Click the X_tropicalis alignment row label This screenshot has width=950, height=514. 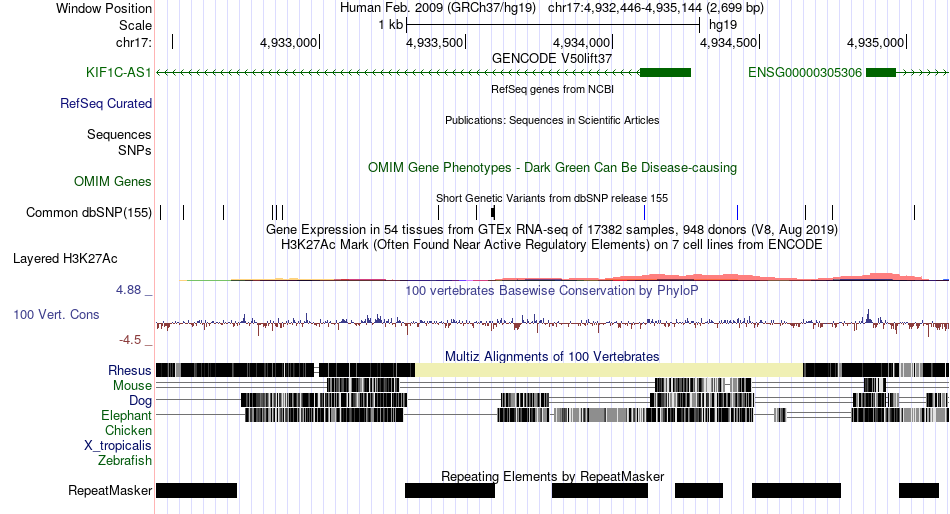click(x=118, y=446)
